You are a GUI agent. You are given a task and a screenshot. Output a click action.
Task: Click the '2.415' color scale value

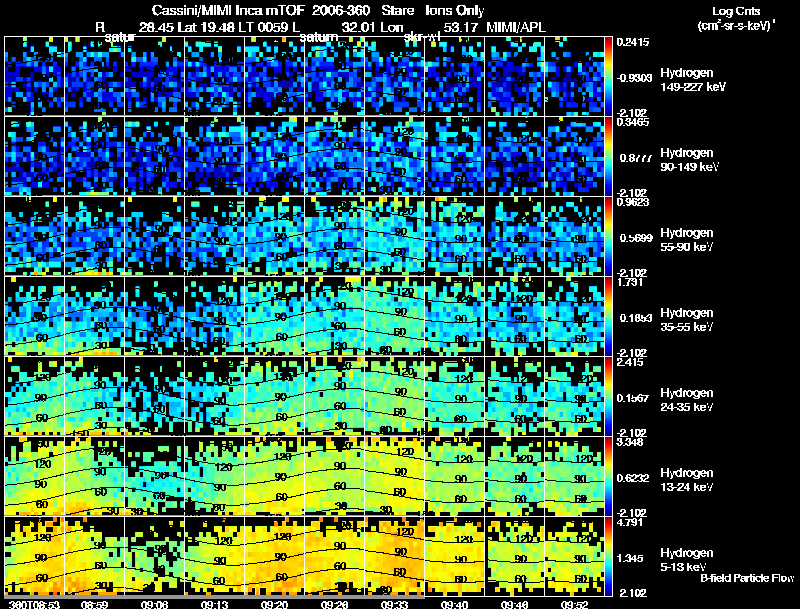click(630, 362)
